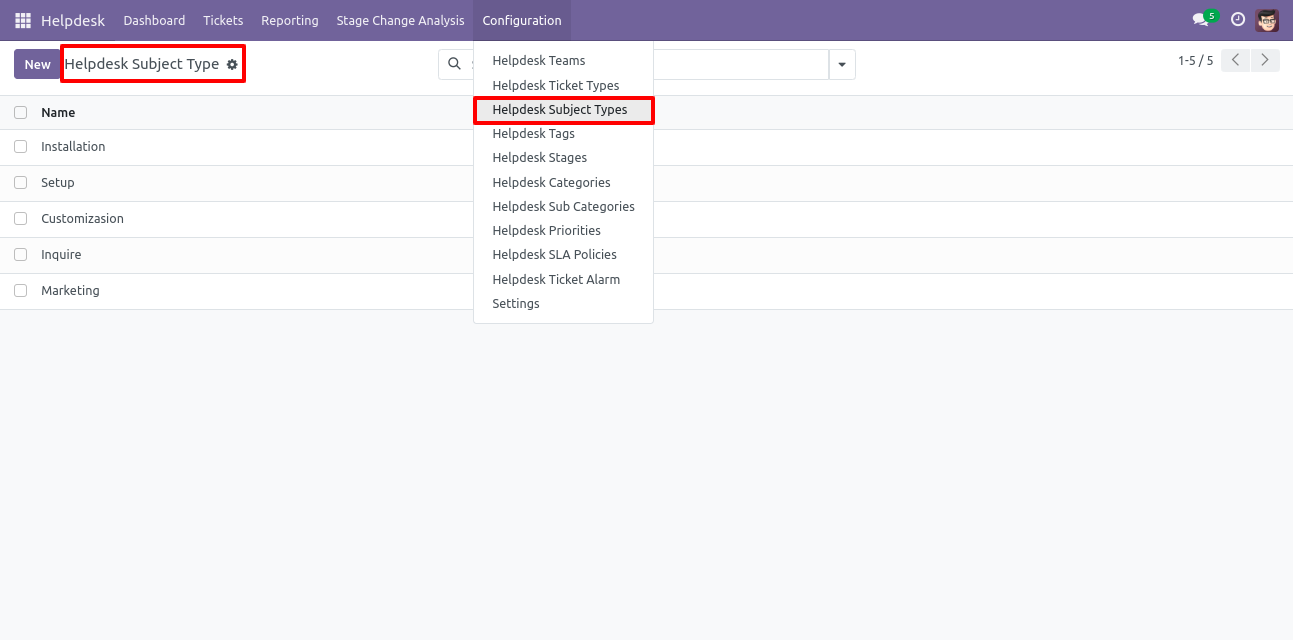Viewport: 1293px width, 640px height.
Task: Select Helpdesk Subject Types menu entry
Action: (x=563, y=110)
